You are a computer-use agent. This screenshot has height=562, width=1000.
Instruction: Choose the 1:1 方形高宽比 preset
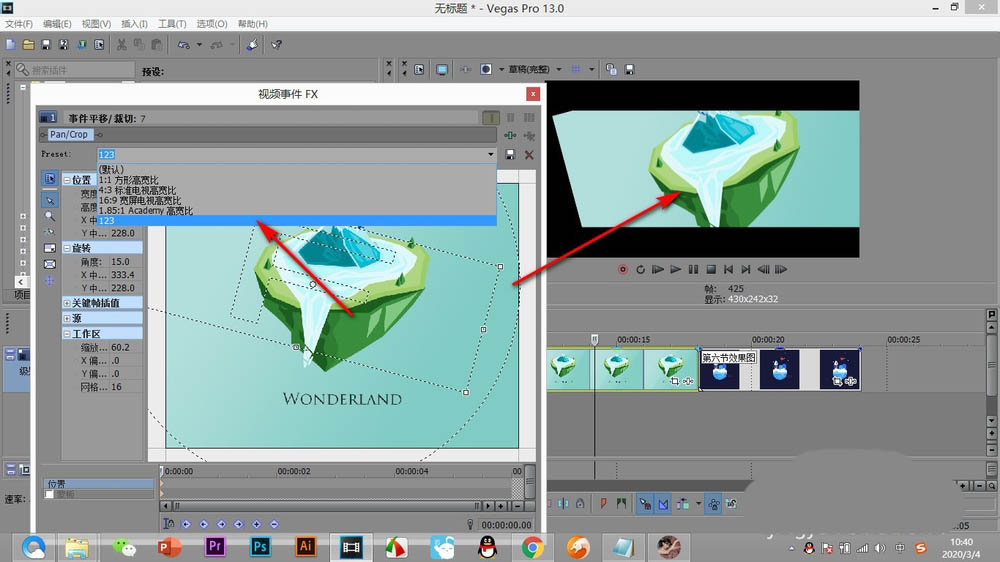point(297,180)
